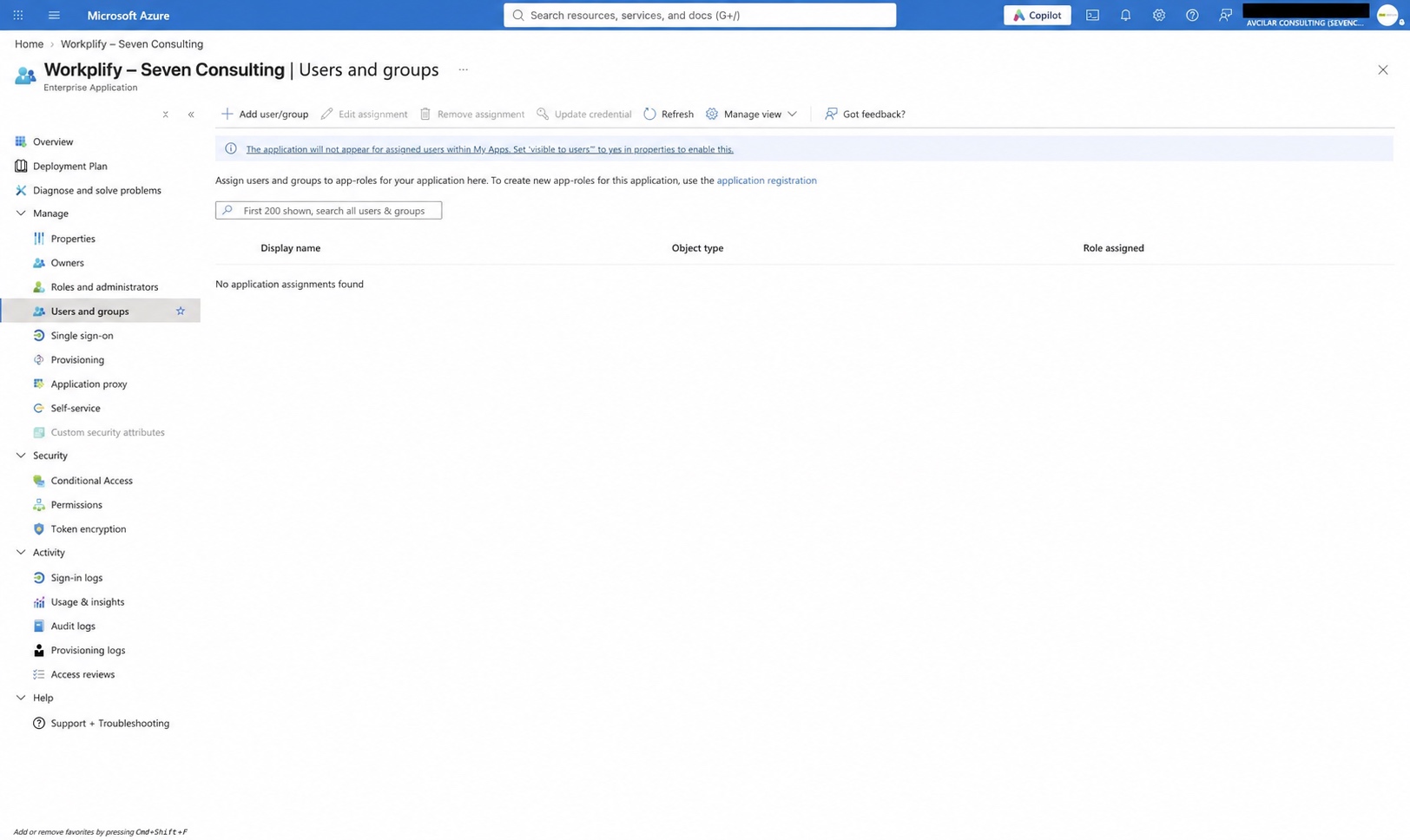This screenshot has height=840, width=1410.
Task: Open portal settings gear icon
Action: click(1158, 15)
